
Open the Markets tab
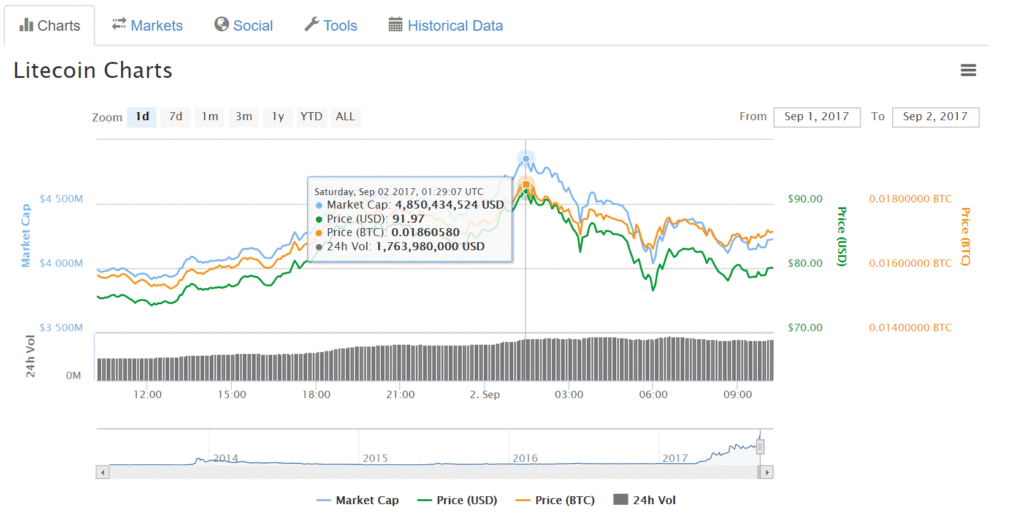[147, 25]
